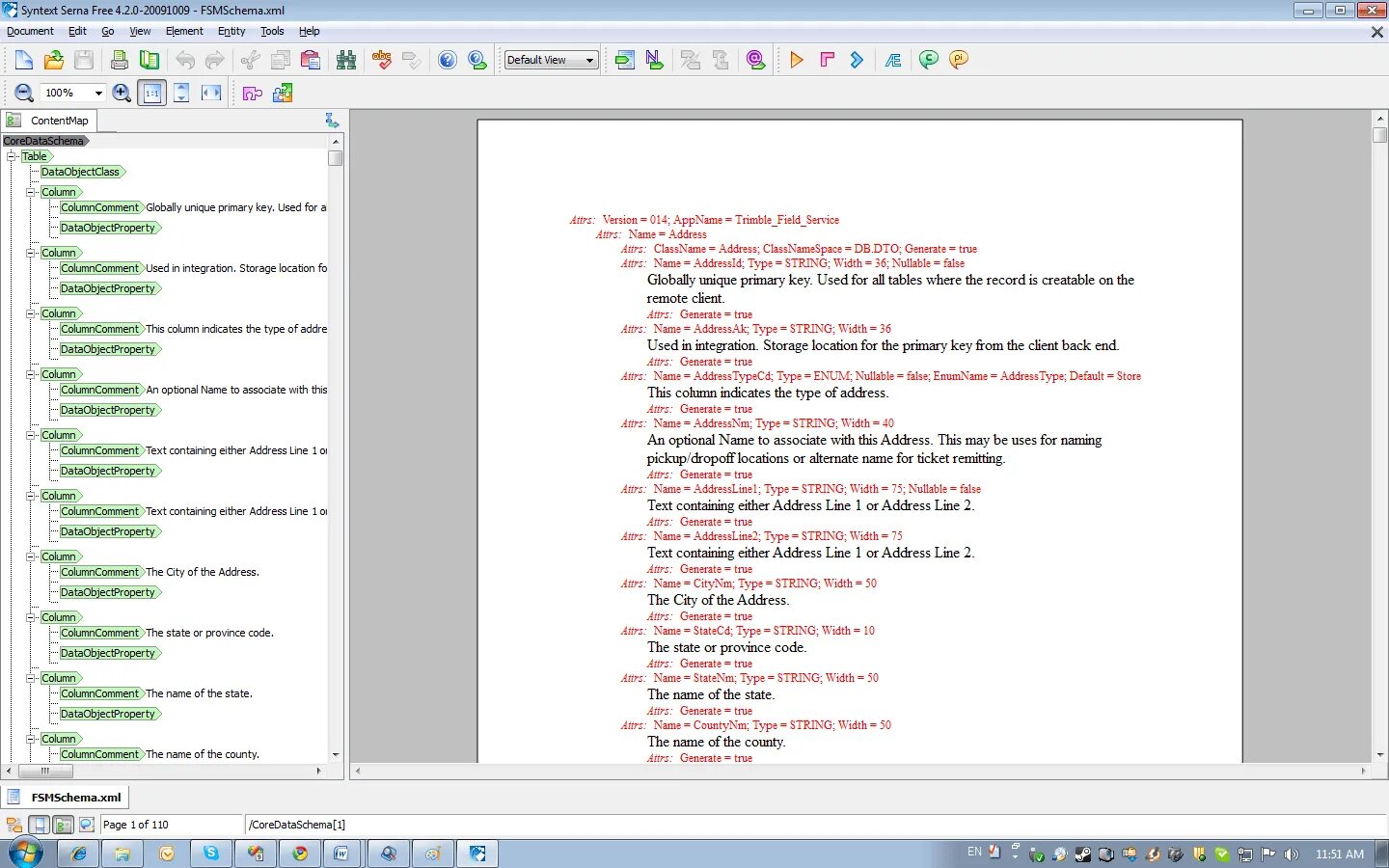Insert processing instruction with pi bubble
1389x868 pixels.
[958, 60]
